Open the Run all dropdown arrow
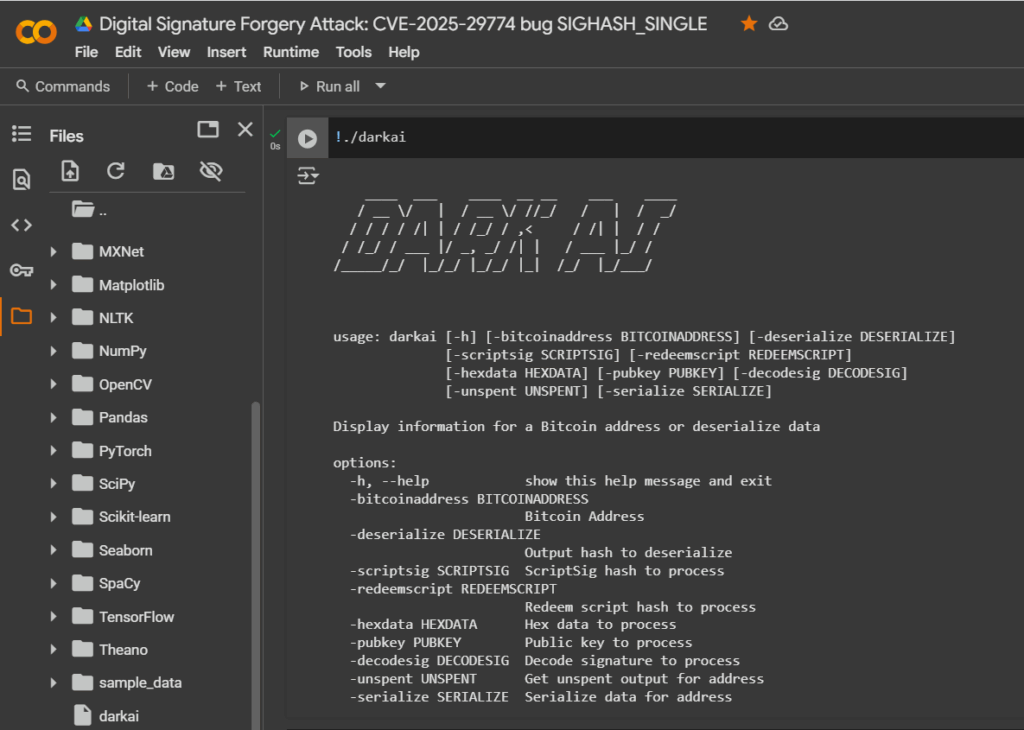The height and width of the screenshot is (730, 1024). (x=381, y=86)
